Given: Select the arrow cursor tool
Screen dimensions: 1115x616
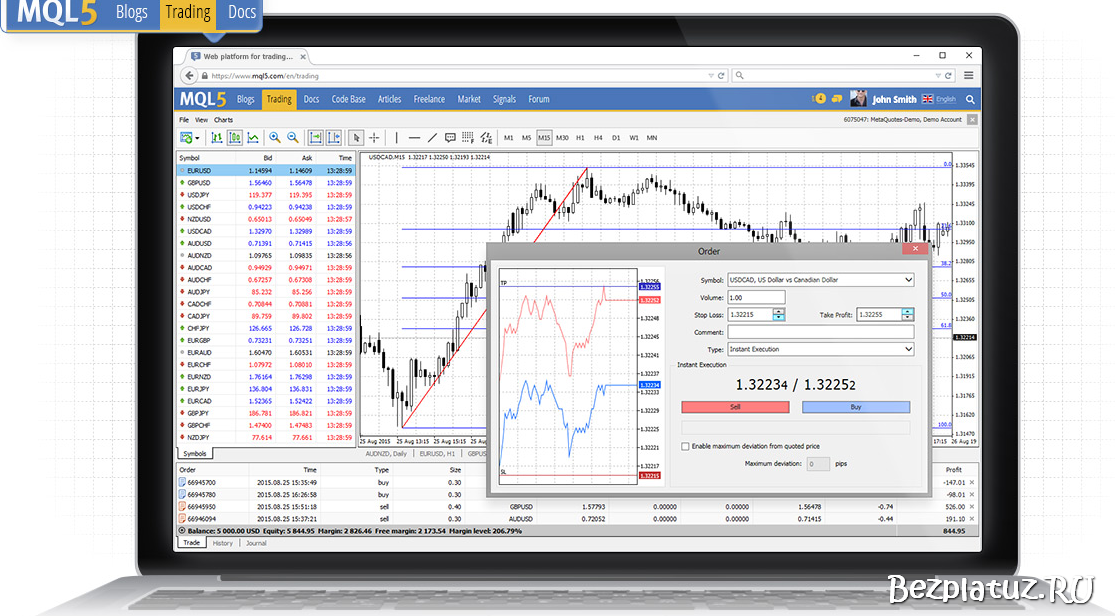Looking at the screenshot, I should 356,138.
